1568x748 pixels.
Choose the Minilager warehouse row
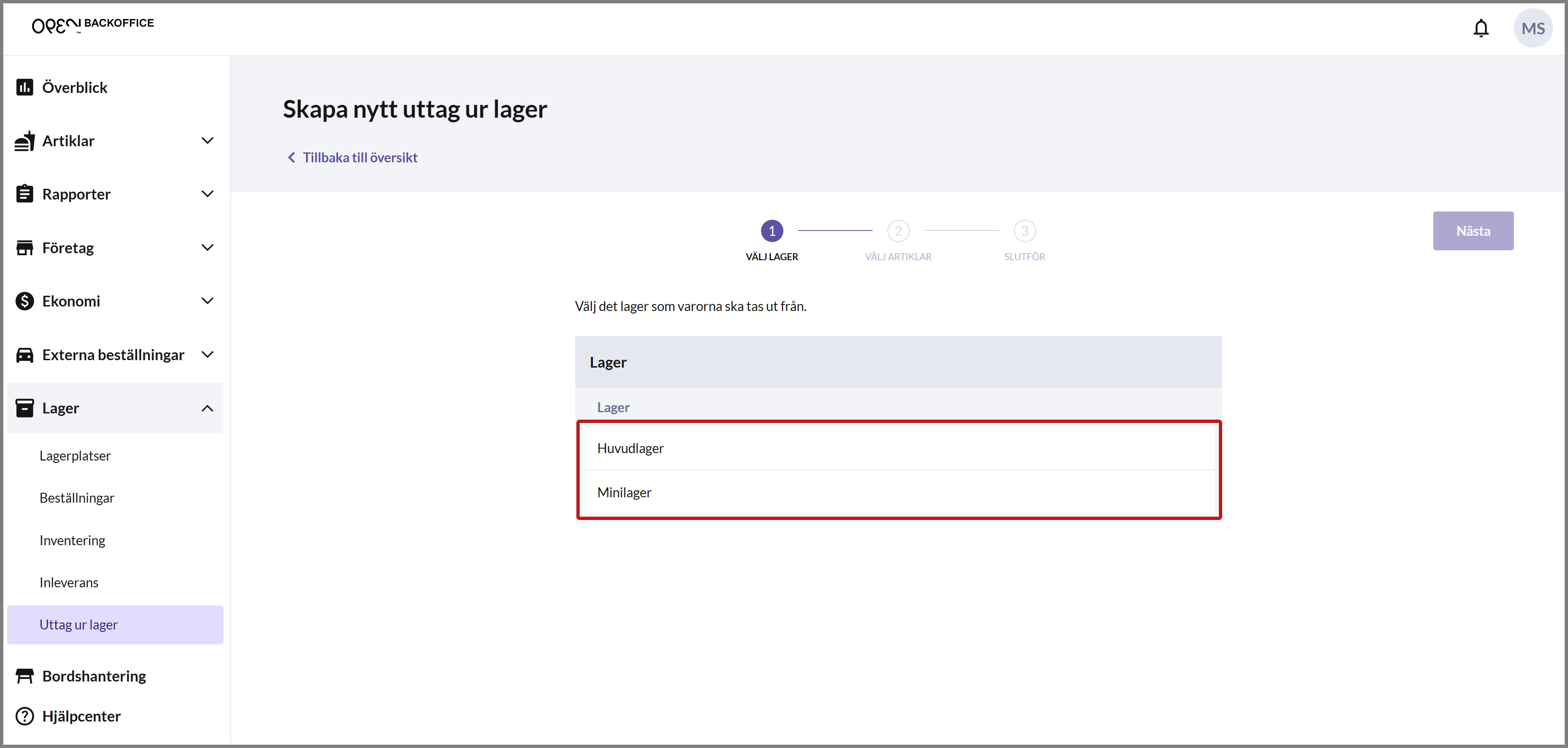coord(898,492)
